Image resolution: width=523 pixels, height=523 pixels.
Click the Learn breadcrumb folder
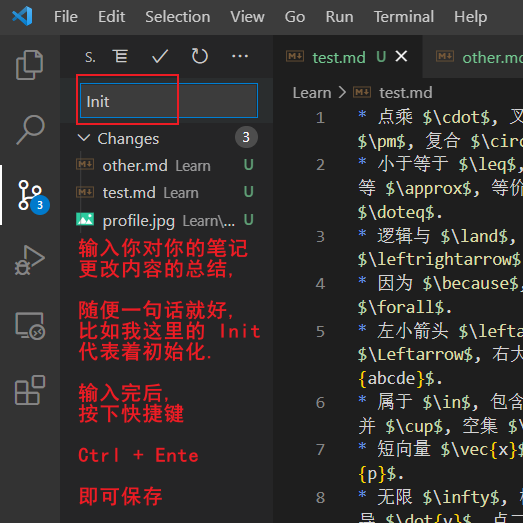point(312,93)
